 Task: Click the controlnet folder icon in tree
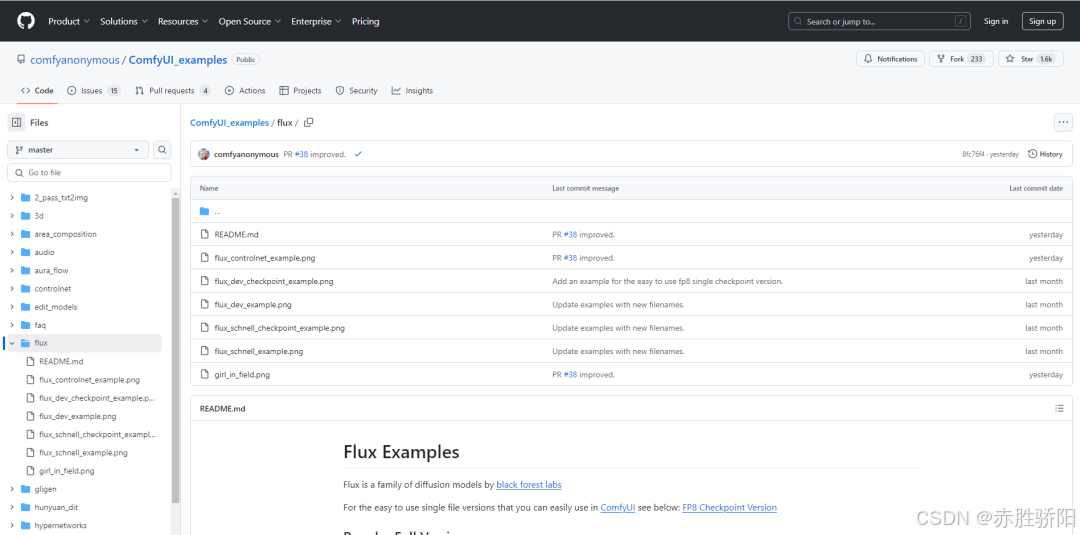(25, 289)
